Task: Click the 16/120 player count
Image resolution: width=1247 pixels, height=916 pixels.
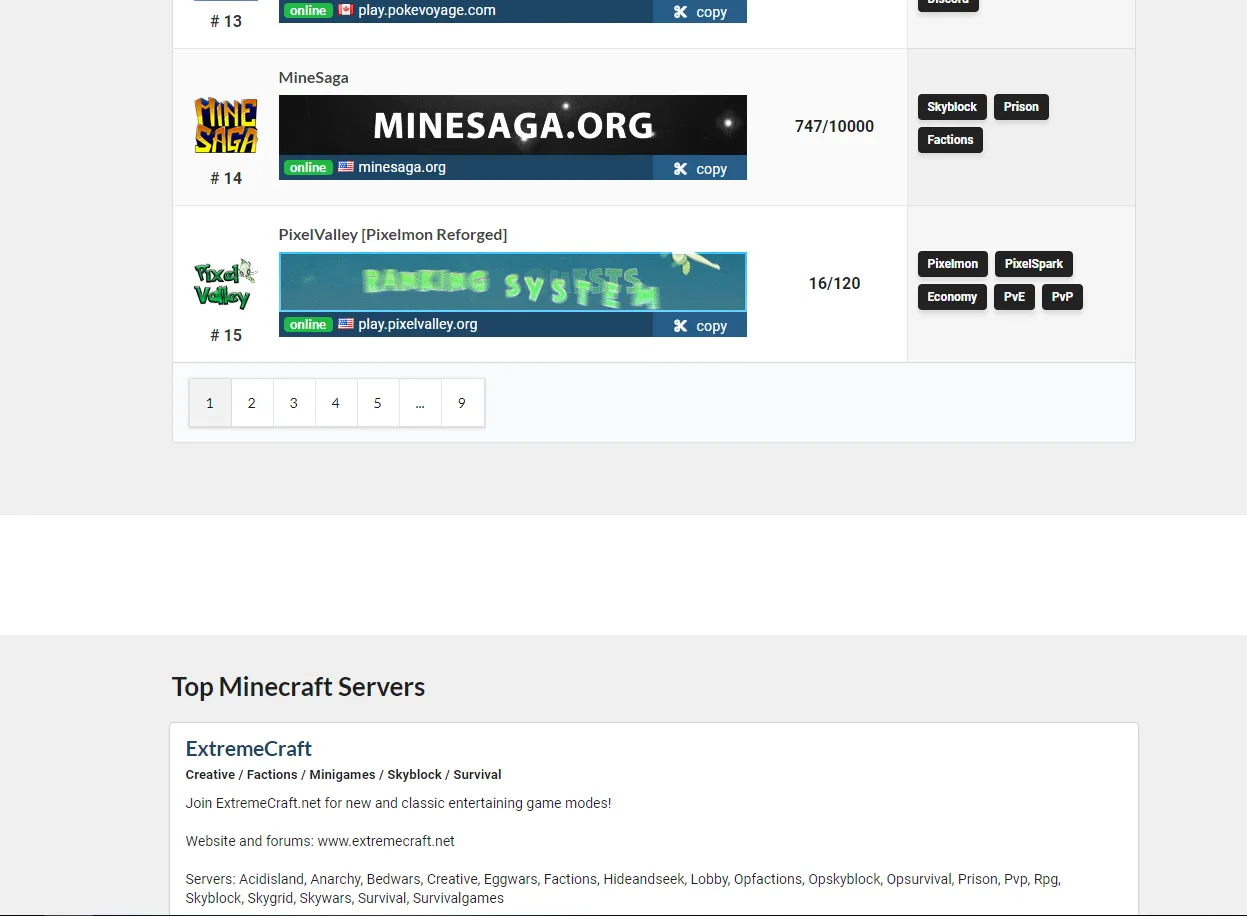Action: pos(834,283)
